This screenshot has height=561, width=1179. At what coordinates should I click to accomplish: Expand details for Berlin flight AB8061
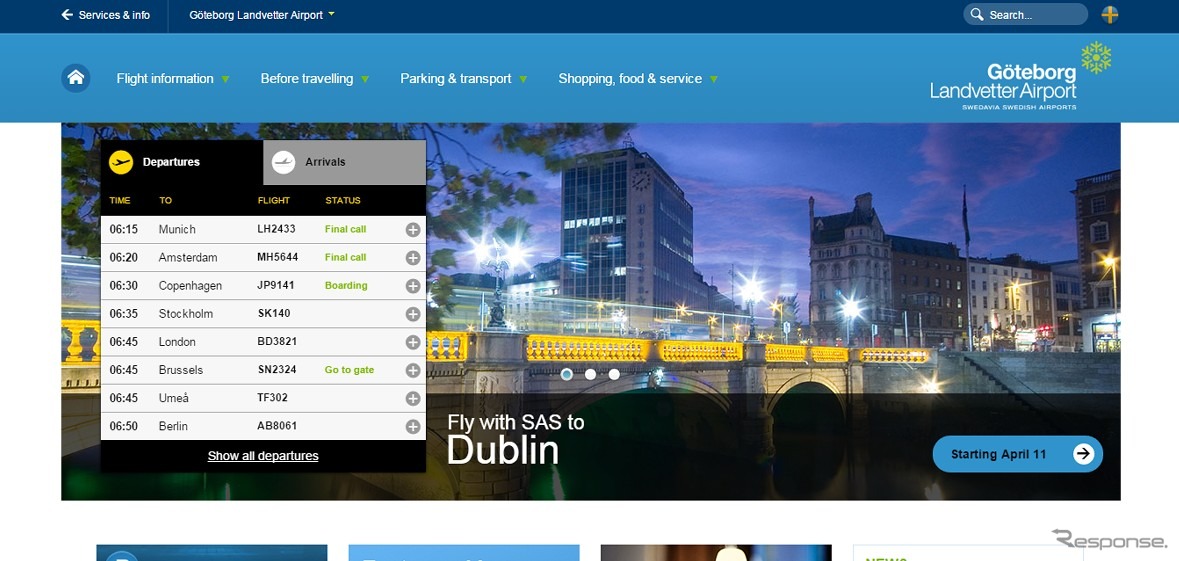click(413, 426)
